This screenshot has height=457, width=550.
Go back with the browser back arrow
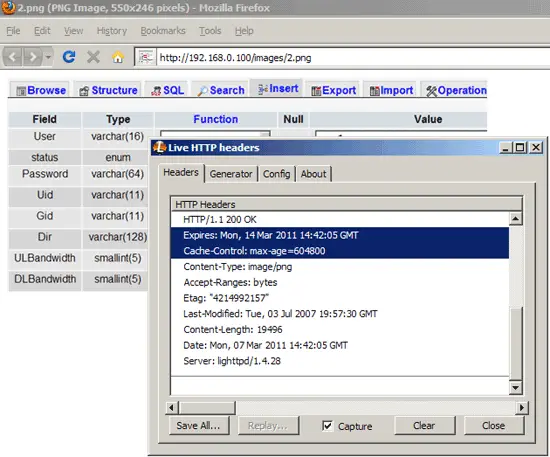tap(13, 57)
